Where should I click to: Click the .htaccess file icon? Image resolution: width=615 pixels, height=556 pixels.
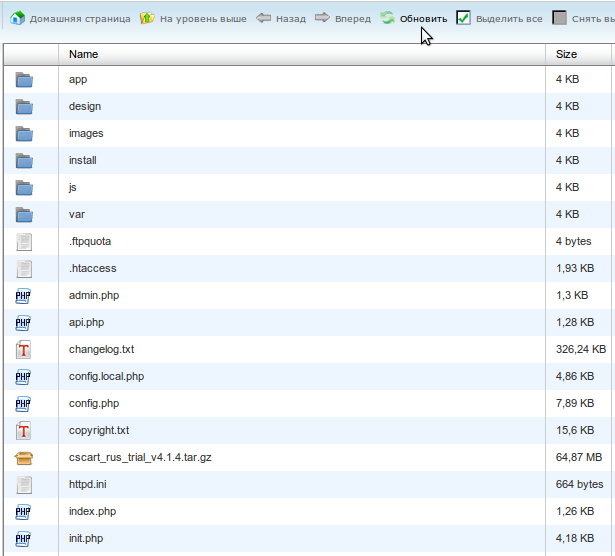click(x=25, y=269)
